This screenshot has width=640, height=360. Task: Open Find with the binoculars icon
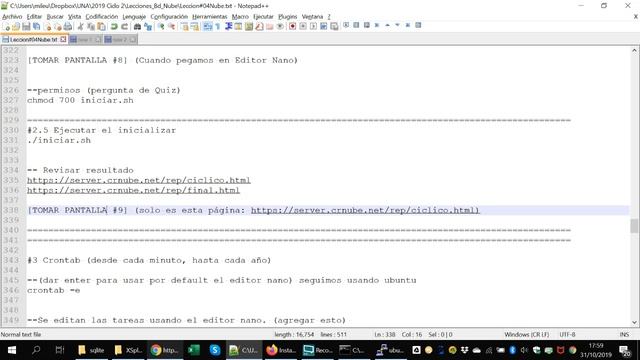point(138,27)
